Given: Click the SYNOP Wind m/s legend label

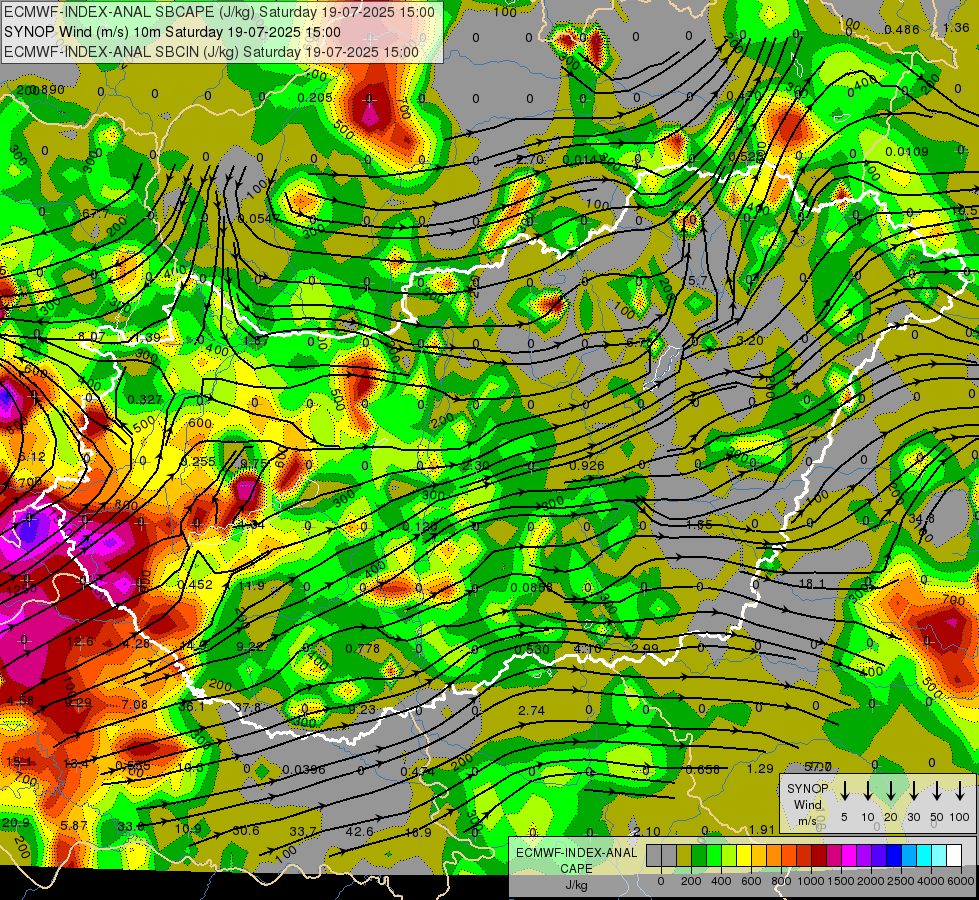Looking at the screenshot, I should click(807, 804).
